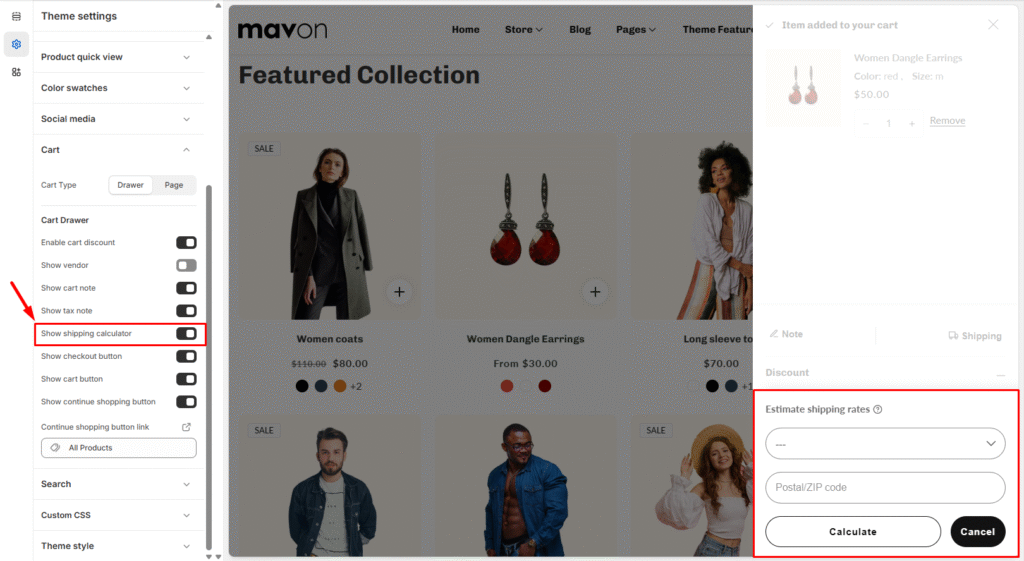Image resolution: width=1024 pixels, height=561 pixels.
Task: Click the Postal/ZIP code input field
Action: point(885,488)
